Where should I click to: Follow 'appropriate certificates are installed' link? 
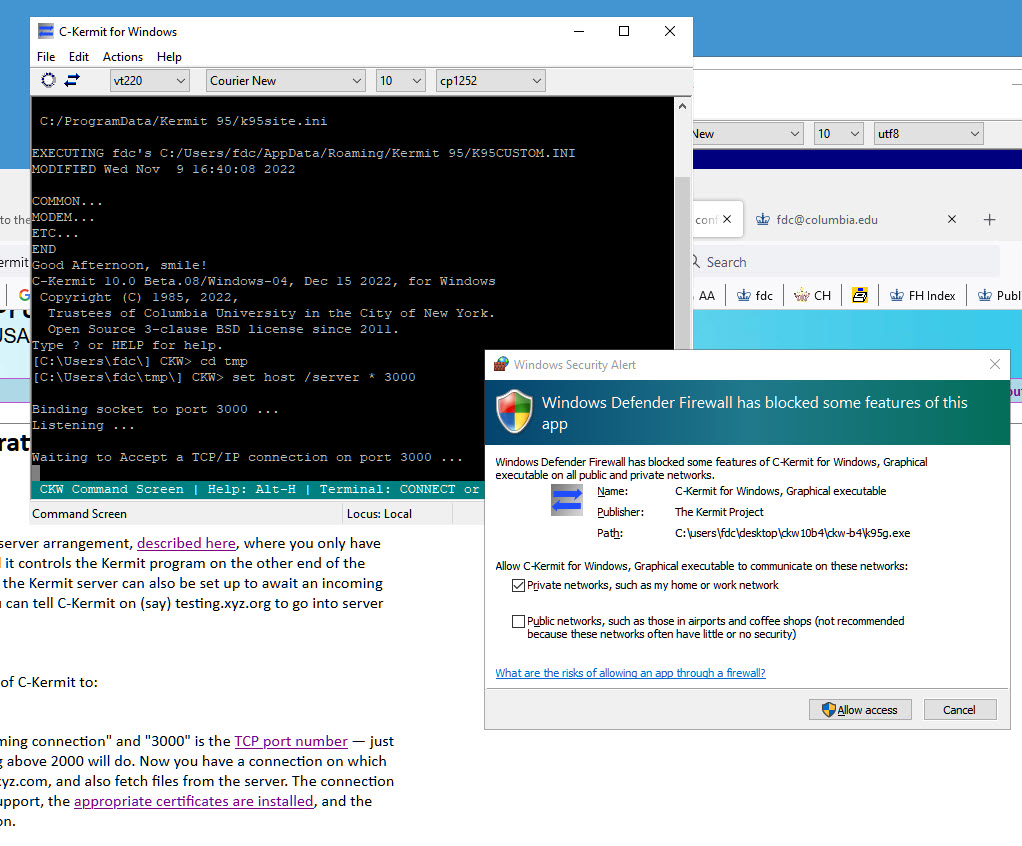coord(194,801)
